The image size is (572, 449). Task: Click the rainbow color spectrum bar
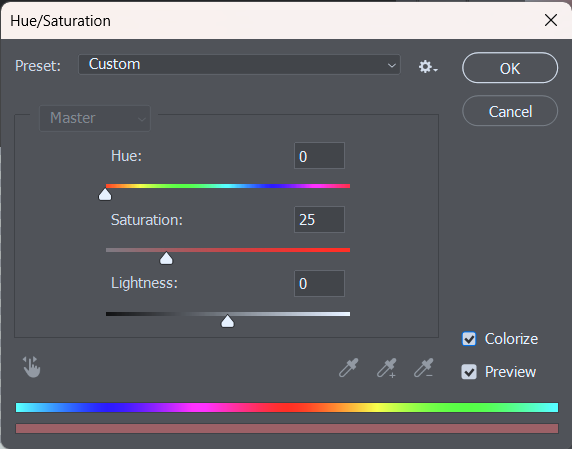pyautogui.click(x=287, y=407)
